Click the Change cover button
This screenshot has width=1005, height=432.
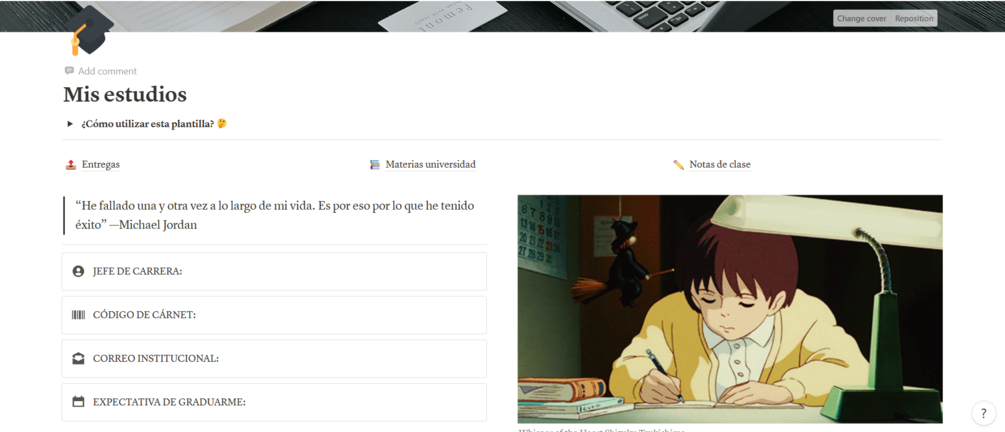coord(861,19)
